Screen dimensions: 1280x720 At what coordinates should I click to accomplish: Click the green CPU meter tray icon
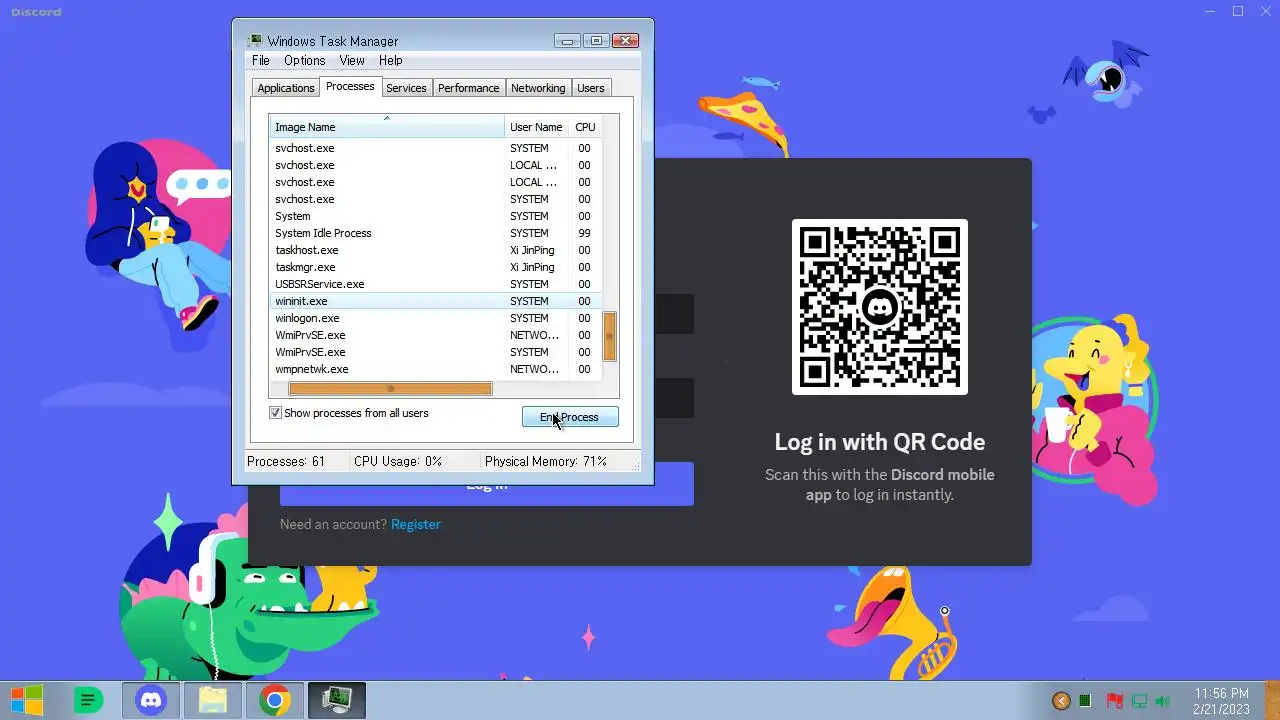tap(1085, 701)
